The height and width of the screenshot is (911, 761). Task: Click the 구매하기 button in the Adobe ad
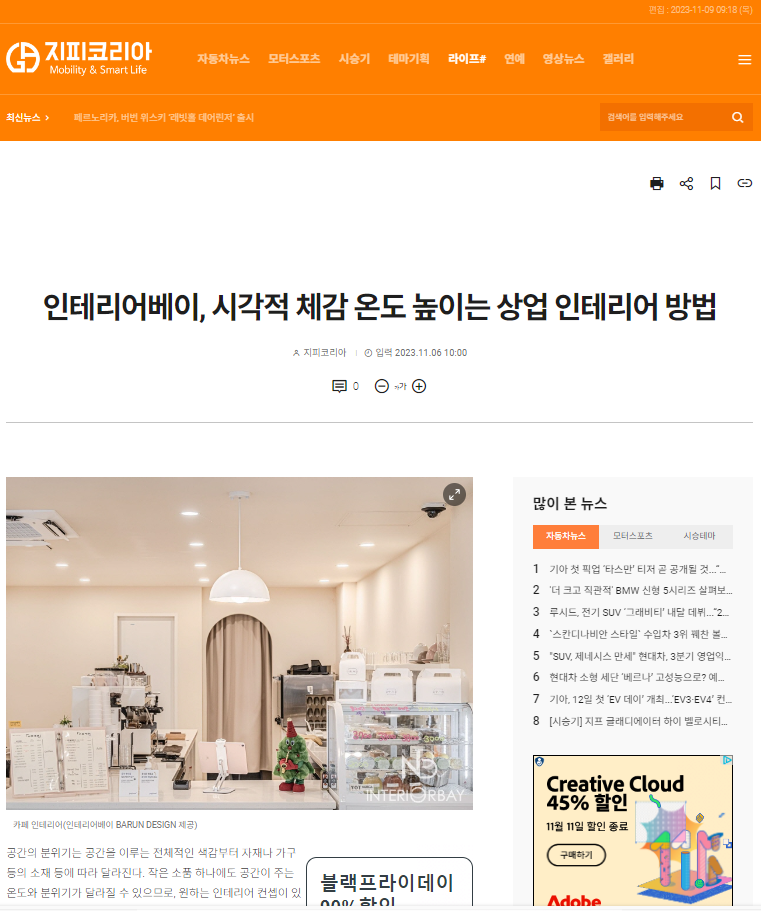[x=576, y=855]
